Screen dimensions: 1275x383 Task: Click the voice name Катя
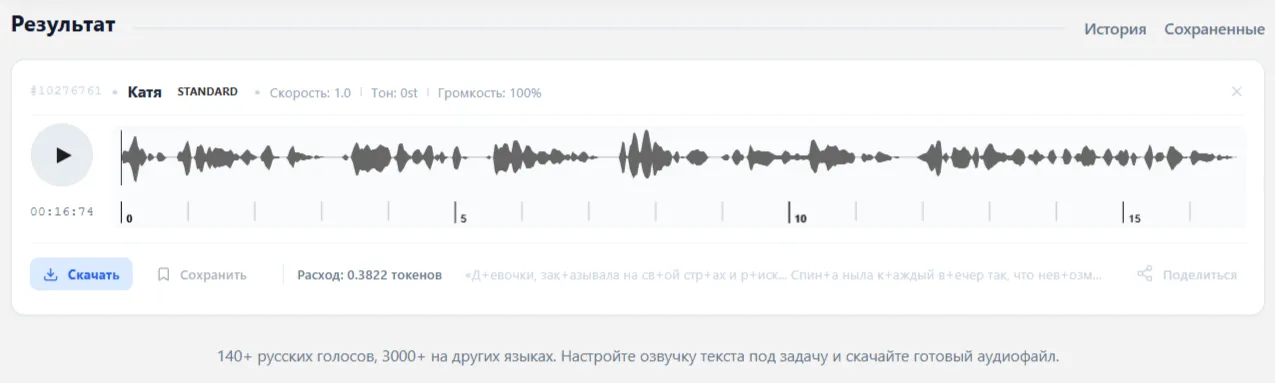tap(145, 92)
